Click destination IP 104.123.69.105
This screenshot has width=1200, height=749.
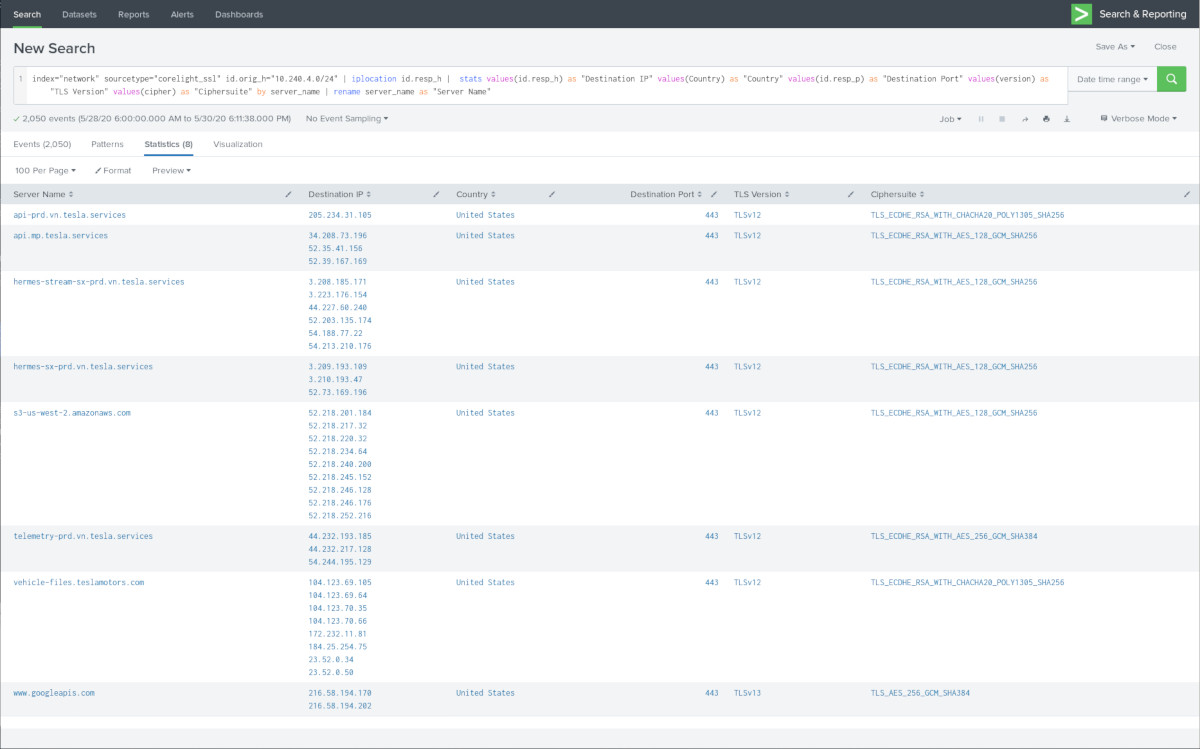pos(340,583)
